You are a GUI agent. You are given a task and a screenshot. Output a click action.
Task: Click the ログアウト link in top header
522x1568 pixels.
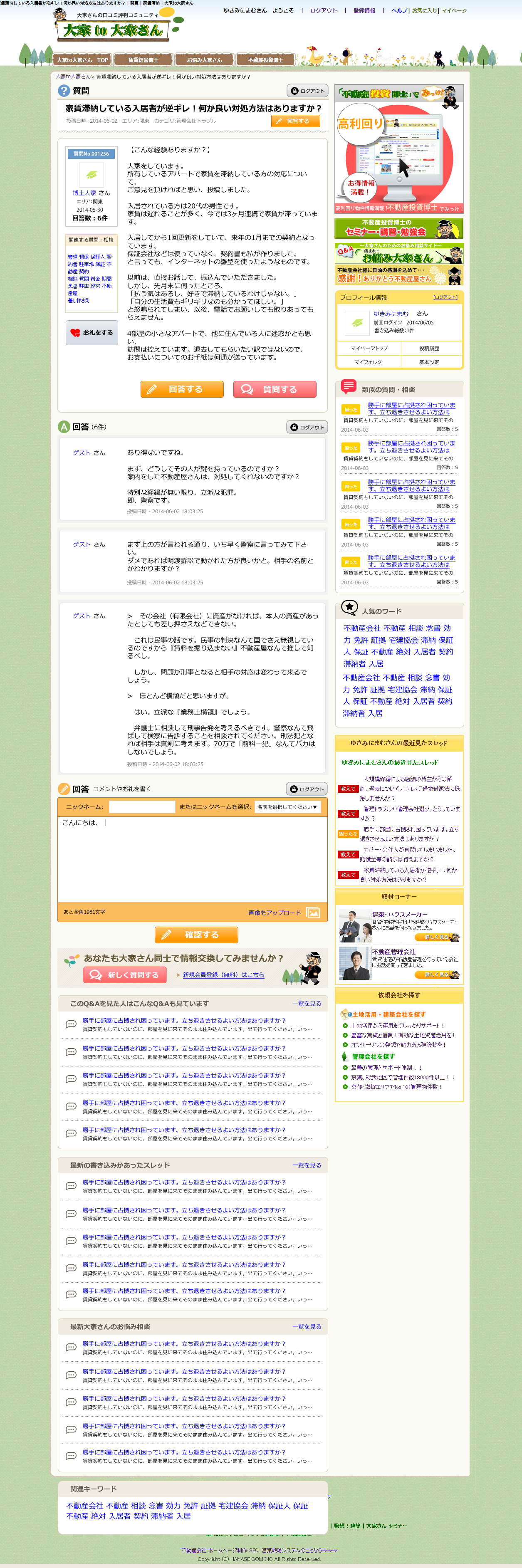coord(323,10)
